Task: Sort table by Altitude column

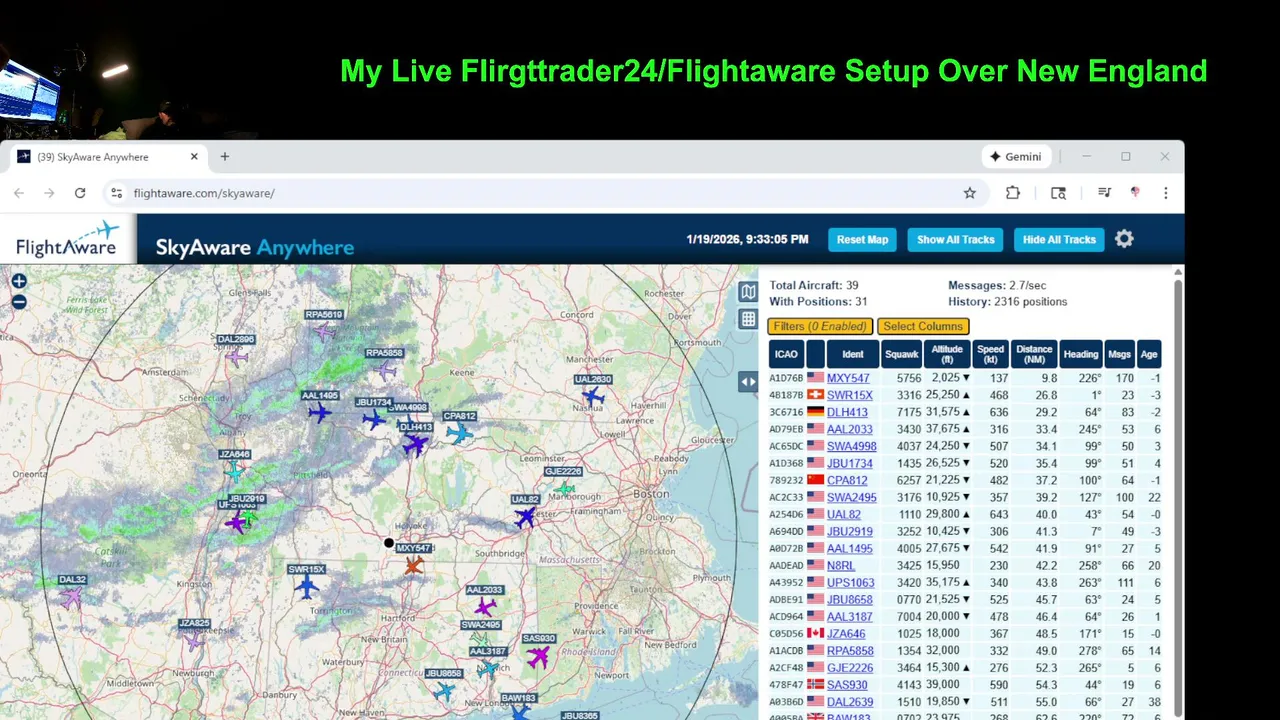Action: (x=947, y=354)
